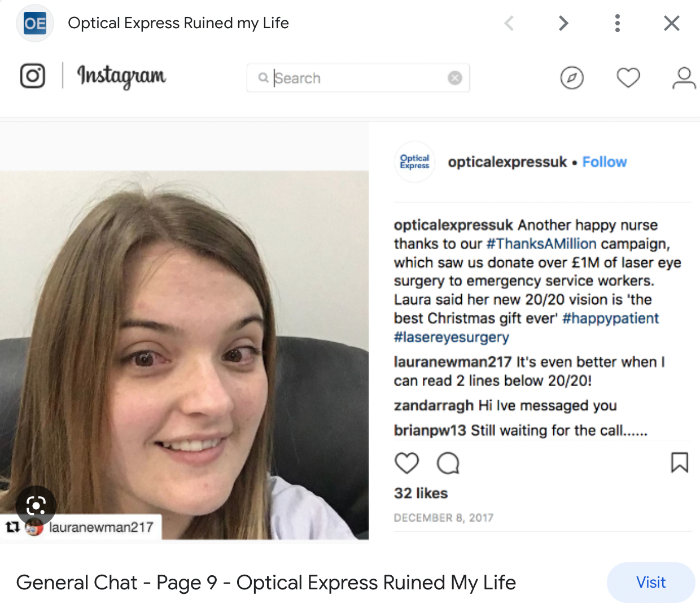Open opticalexpressuk username in post header
Viewport: 700px width, 606px height.
(507, 162)
